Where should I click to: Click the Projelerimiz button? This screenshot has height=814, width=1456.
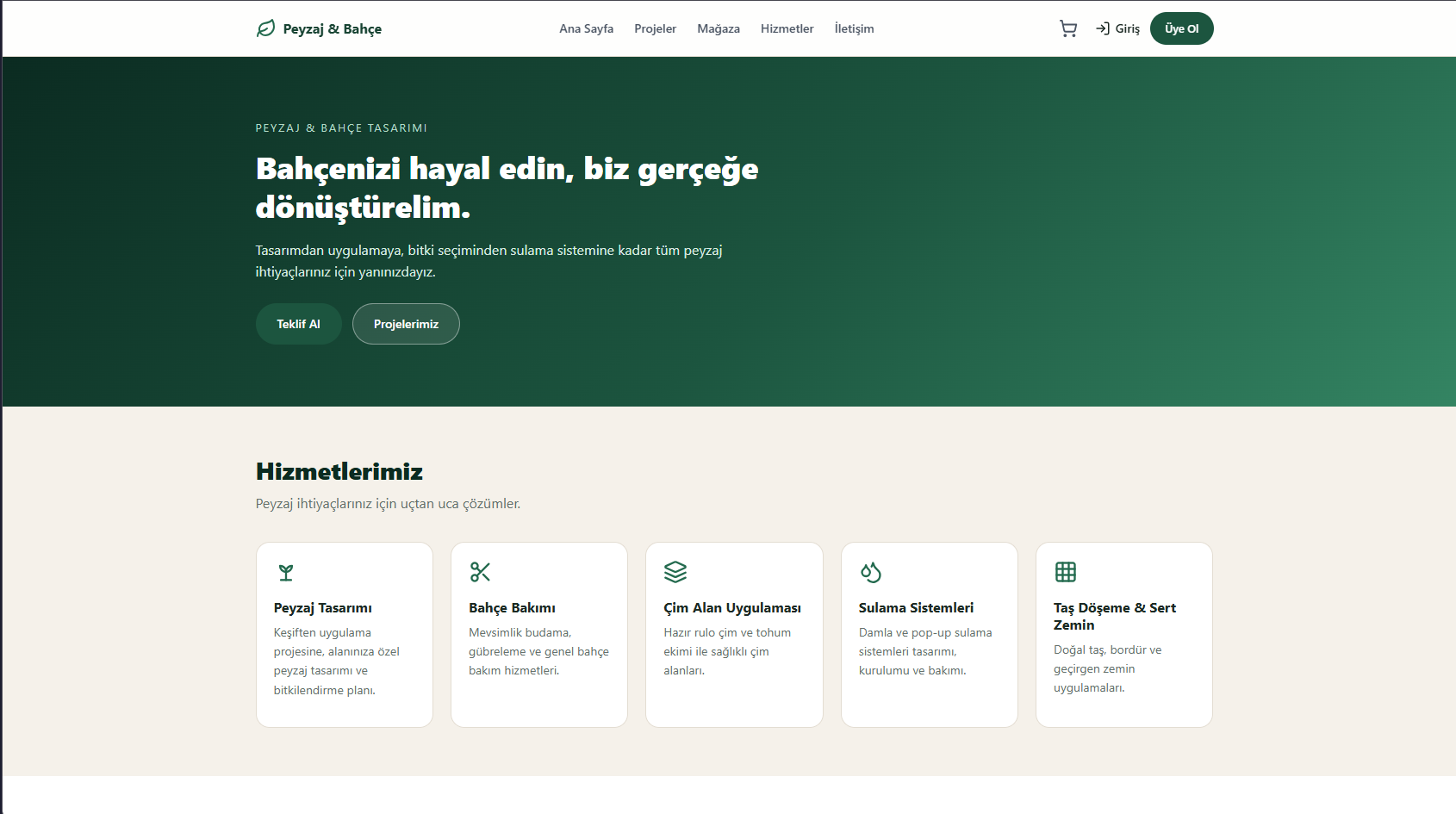pos(406,324)
